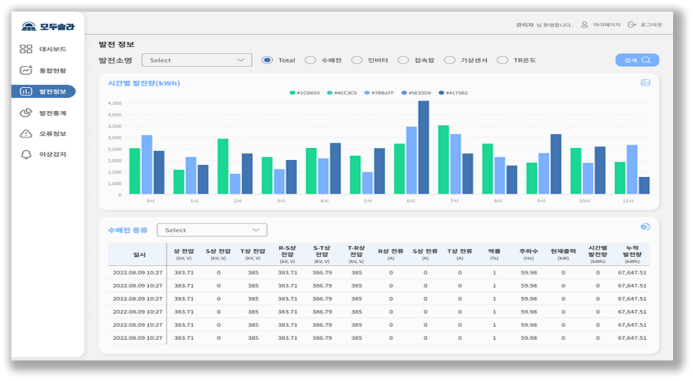Select the 발전통계 pie chart icon

pyautogui.click(x=26, y=113)
